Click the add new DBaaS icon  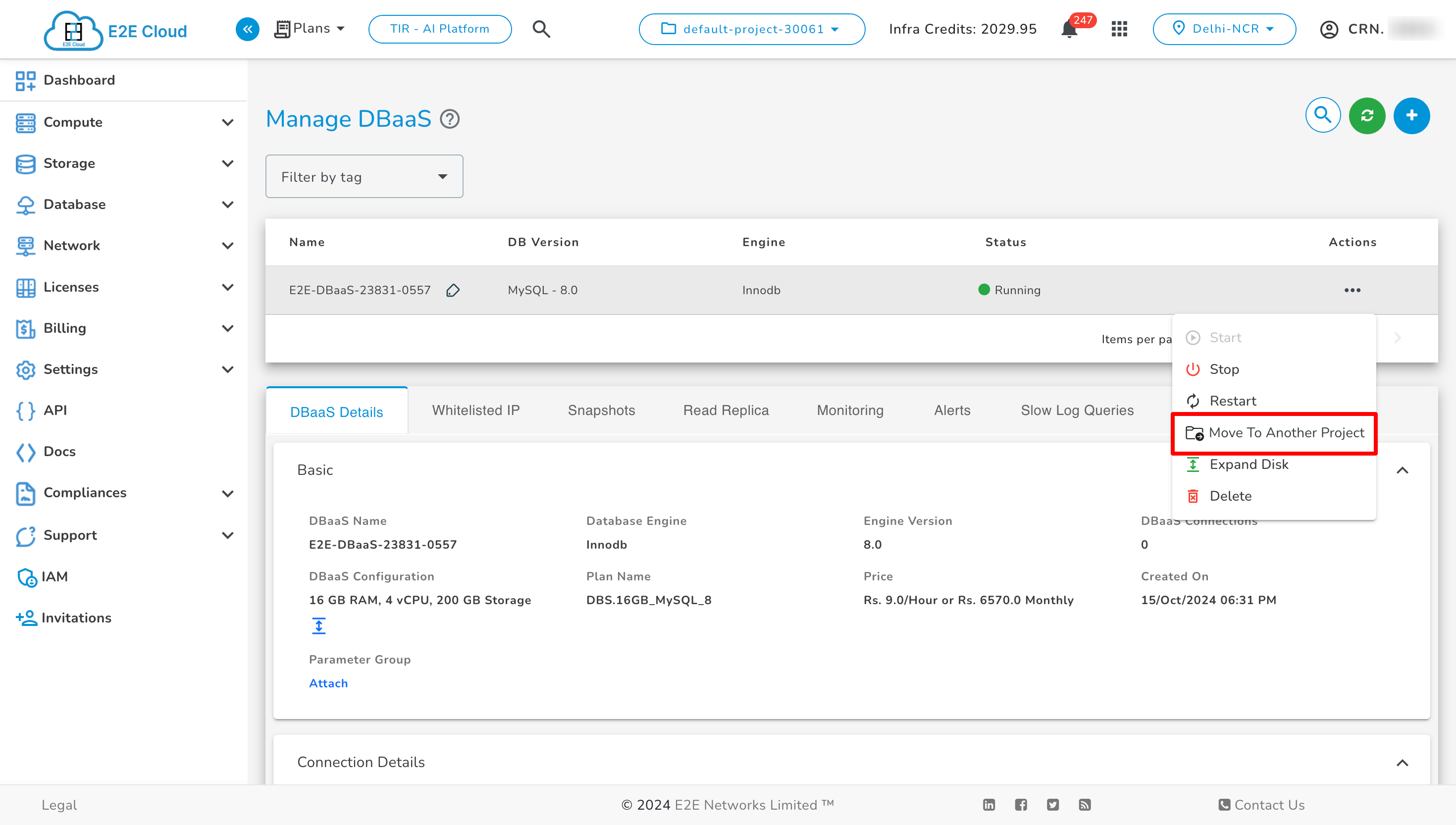pos(1410,115)
